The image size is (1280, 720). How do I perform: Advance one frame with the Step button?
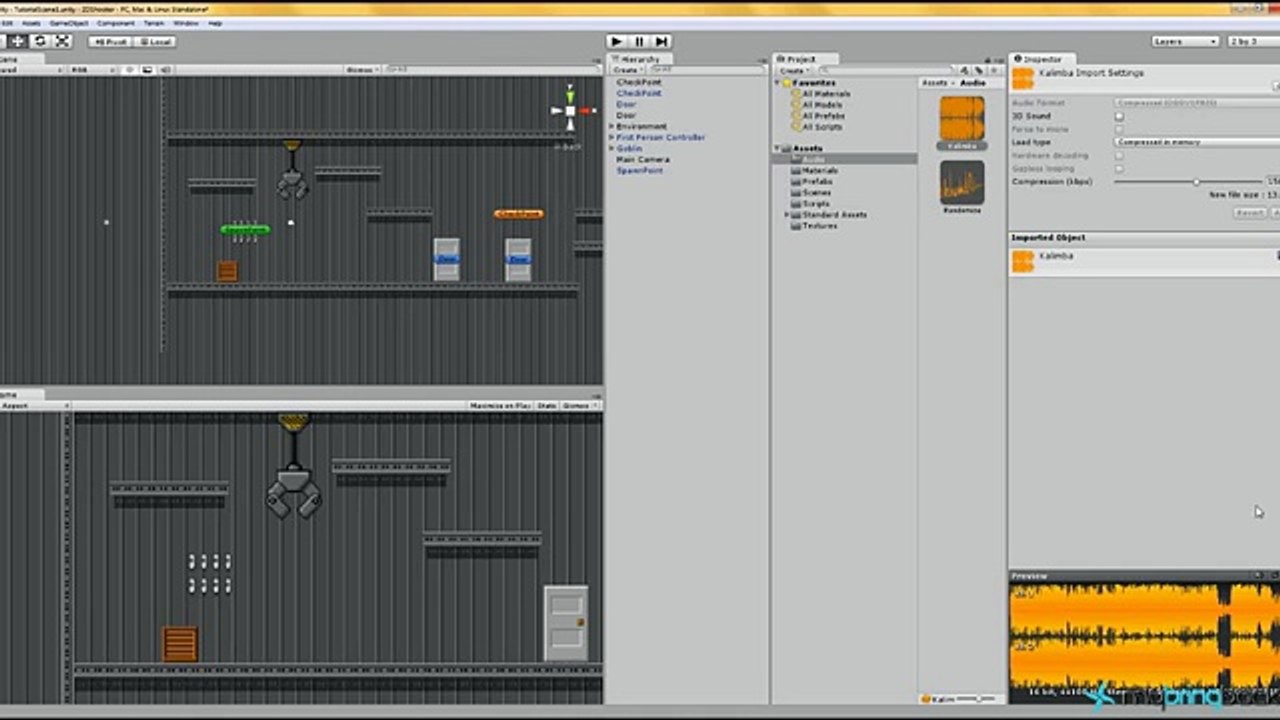tap(661, 41)
